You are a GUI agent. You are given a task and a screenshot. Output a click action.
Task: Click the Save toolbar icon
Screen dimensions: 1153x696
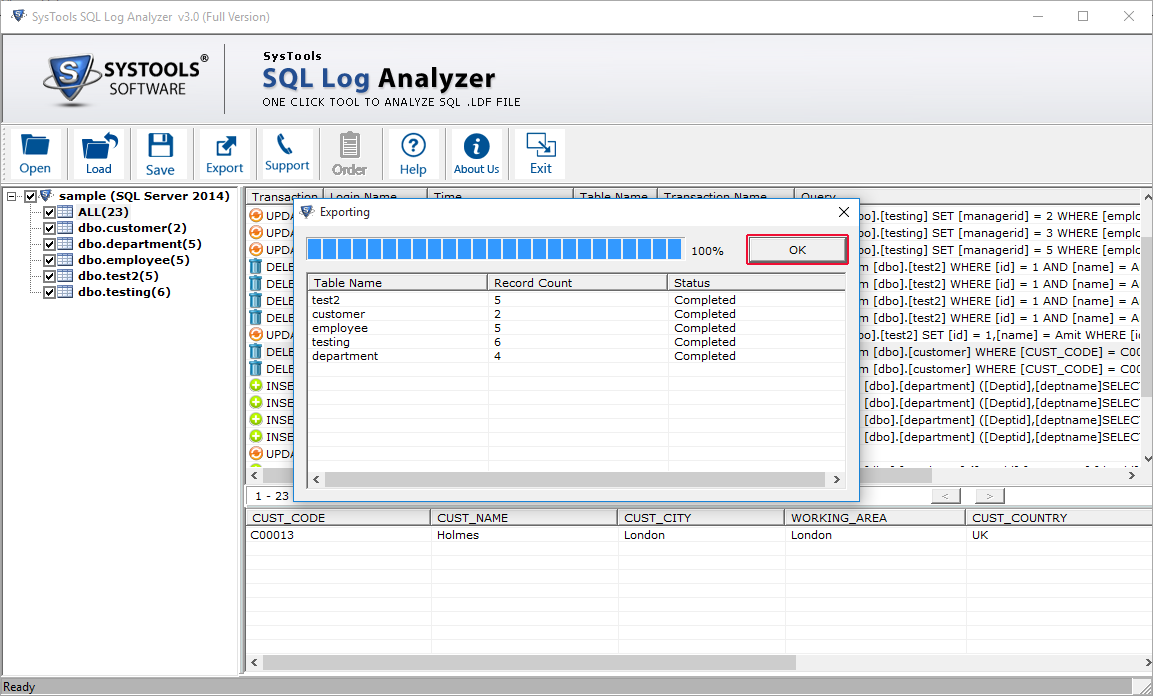point(160,154)
